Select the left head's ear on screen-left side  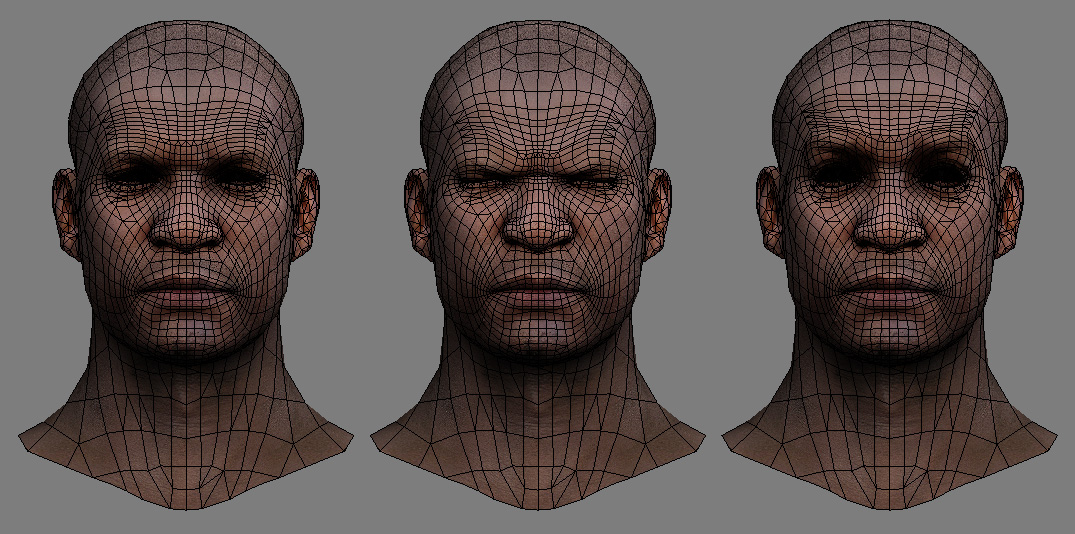click(x=63, y=208)
